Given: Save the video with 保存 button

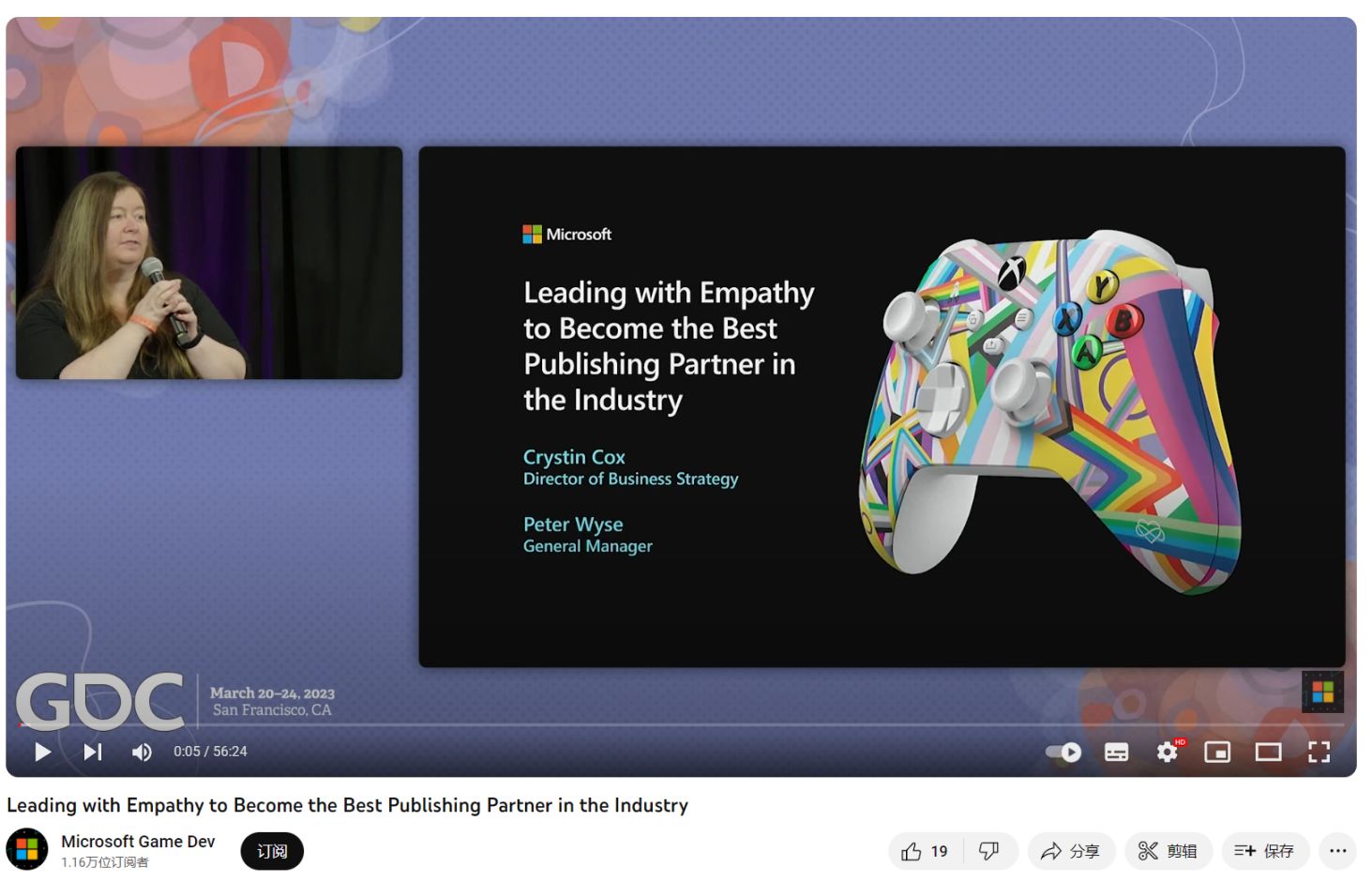Looking at the screenshot, I should 1265,851.
